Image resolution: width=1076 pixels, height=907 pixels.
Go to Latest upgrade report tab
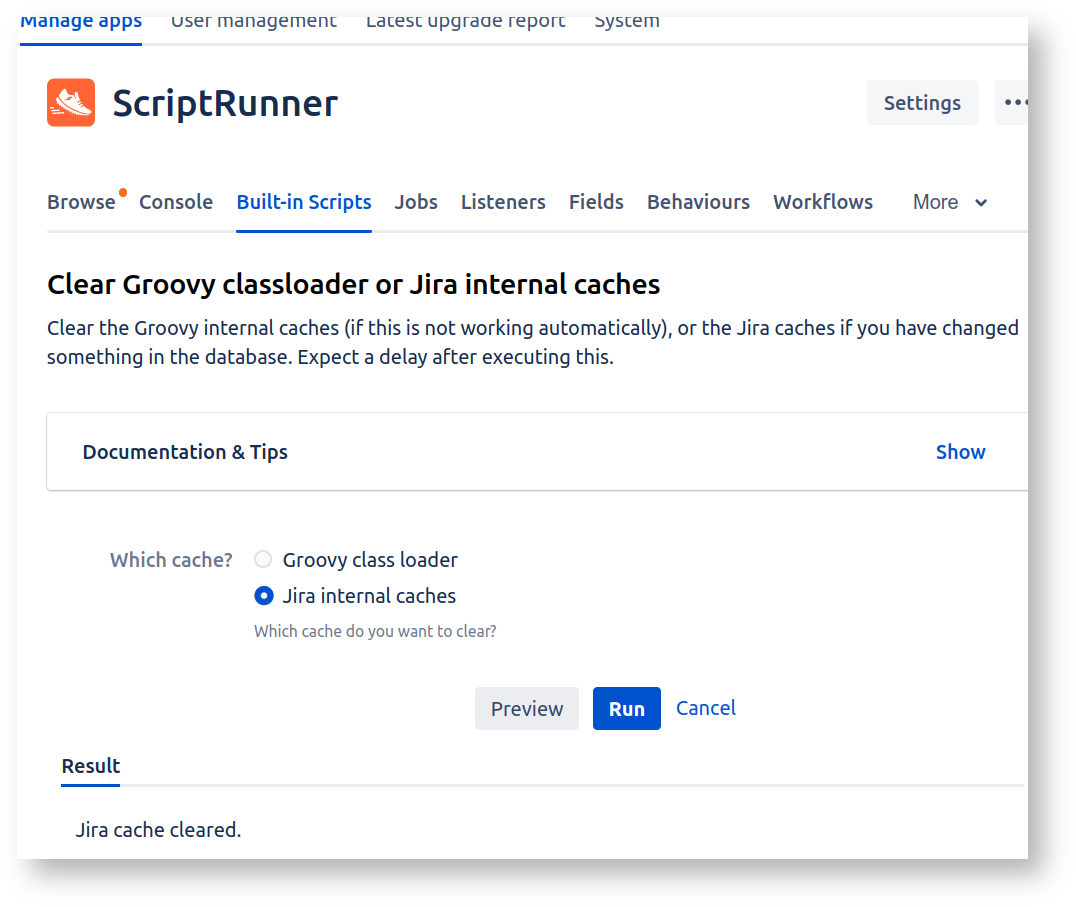tap(465, 23)
